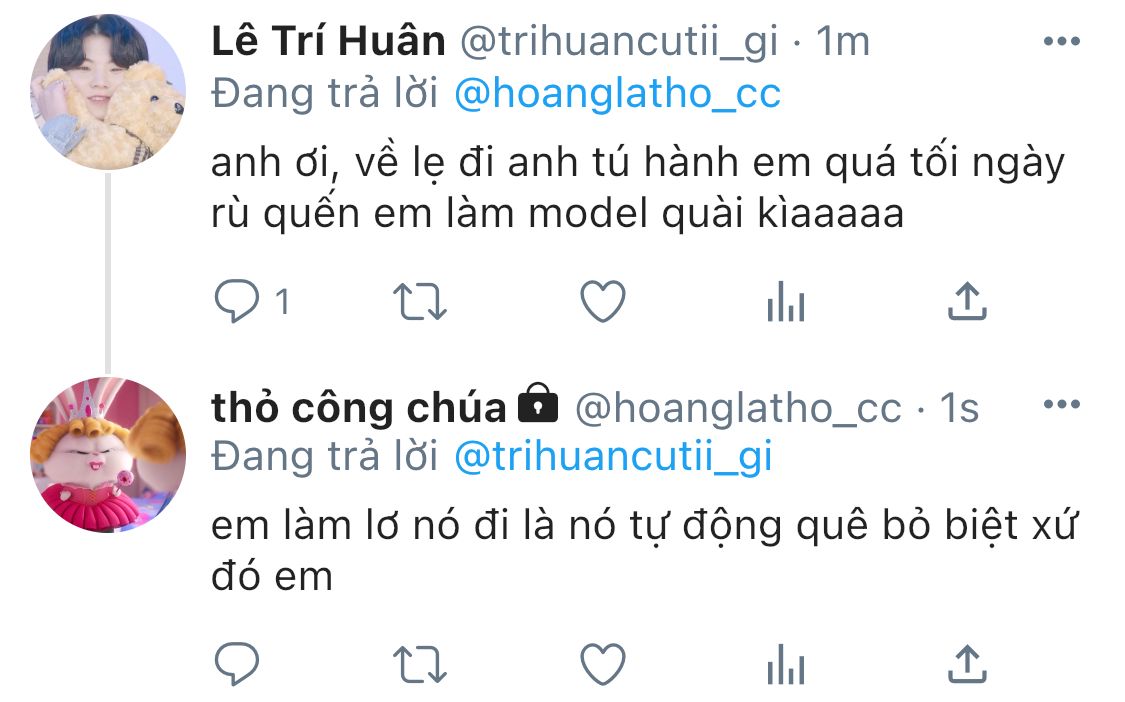Open the thỏ công chúa display name
The height and width of the screenshot is (702, 1125).
359,408
